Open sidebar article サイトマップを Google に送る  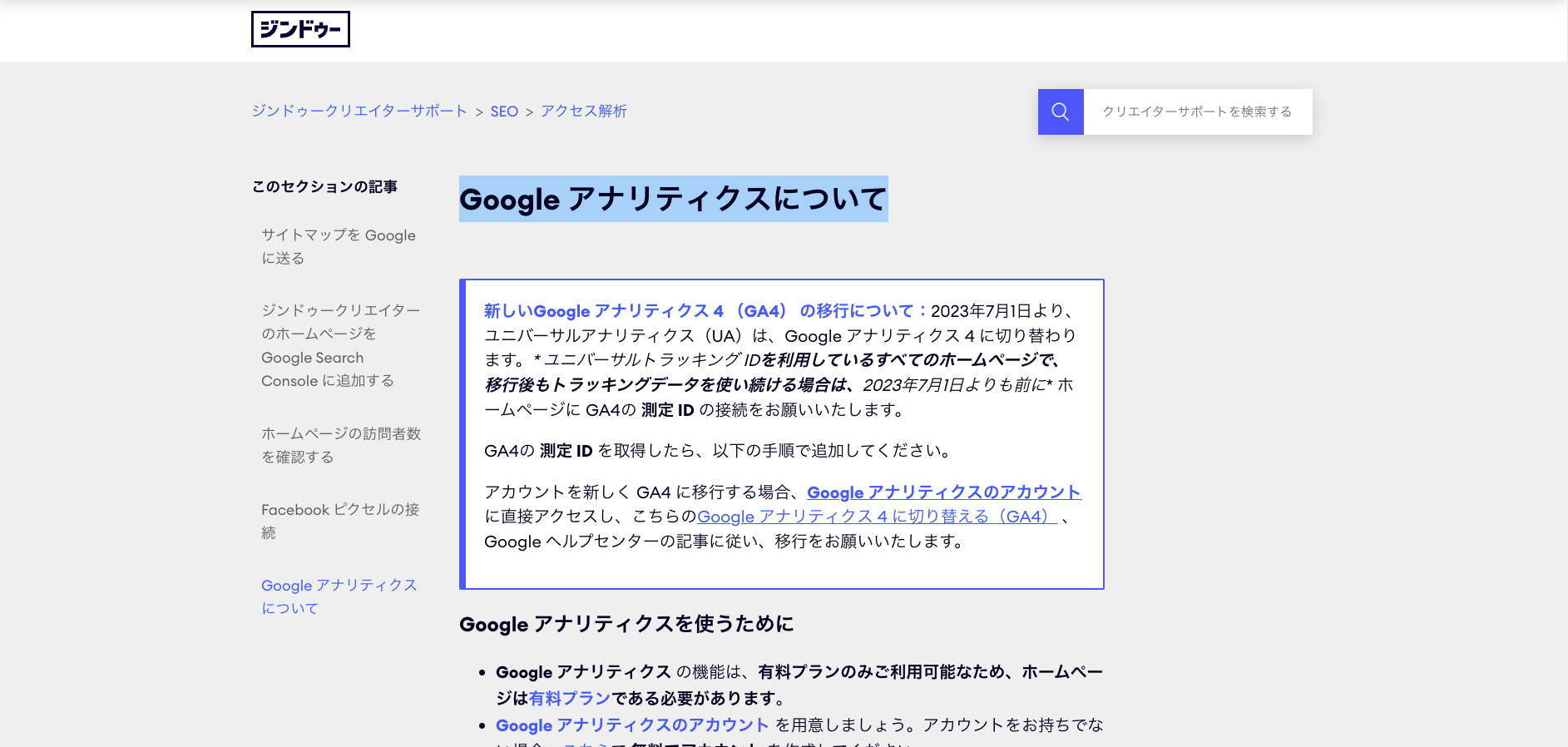pos(339,246)
